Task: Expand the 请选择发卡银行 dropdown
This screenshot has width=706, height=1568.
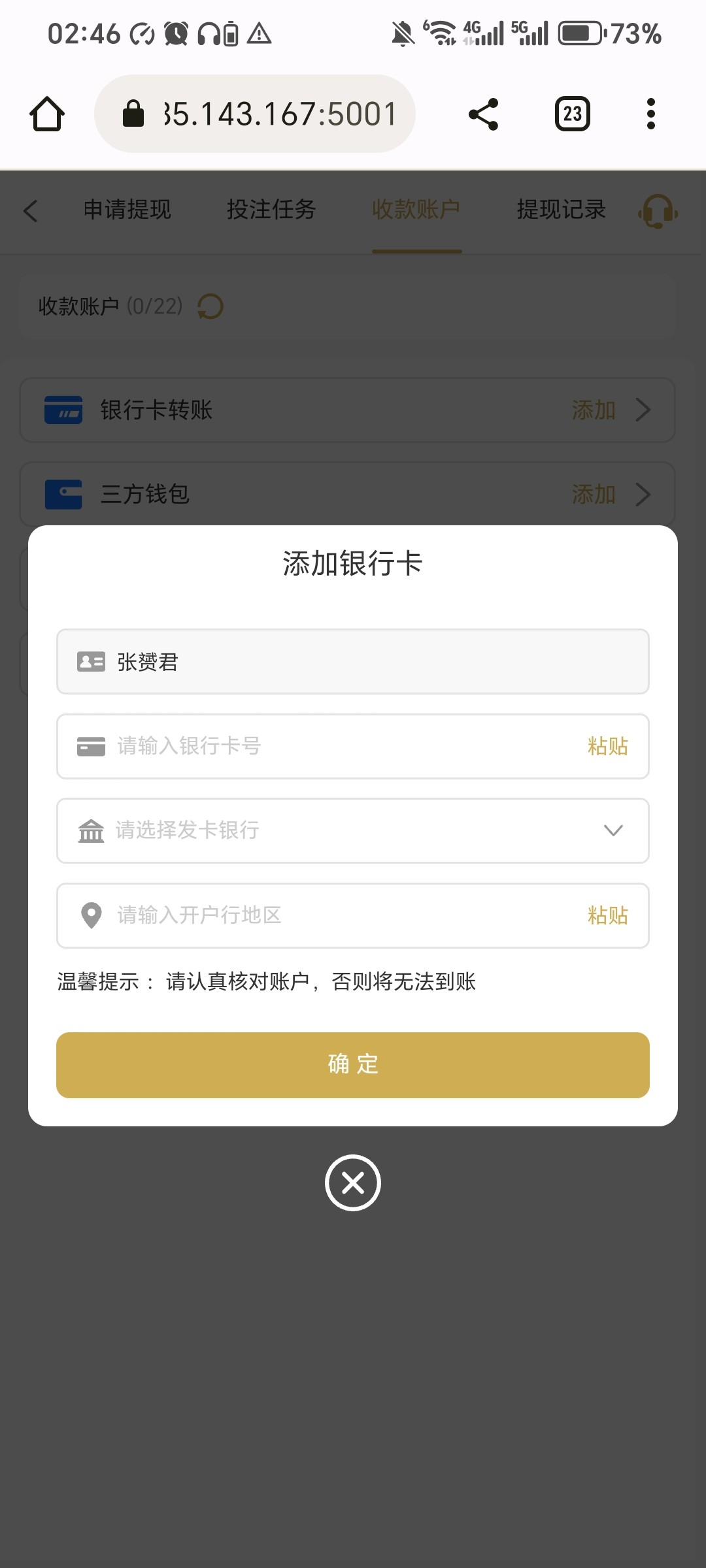Action: [613, 830]
